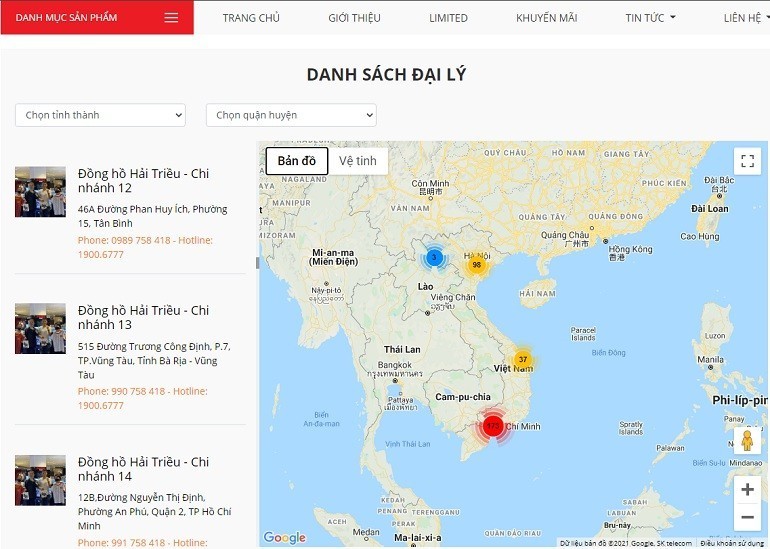Open the Chọn quận huyện dropdown
The width and height of the screenshot is (770, 549).
coord(291,115)
